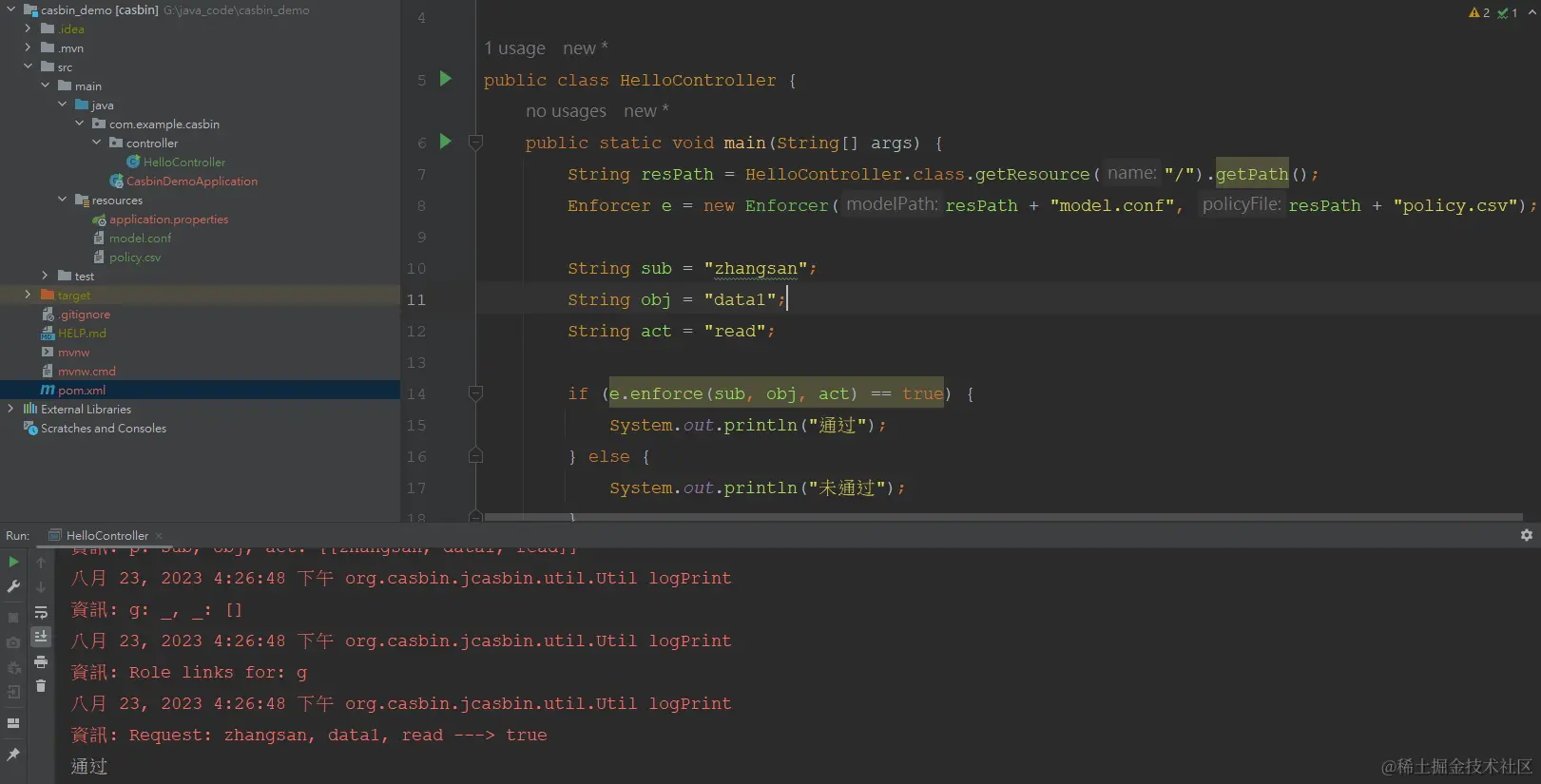Select the mvnw.cmd file
Screen dimensions: 1541x784
[87, 371]
